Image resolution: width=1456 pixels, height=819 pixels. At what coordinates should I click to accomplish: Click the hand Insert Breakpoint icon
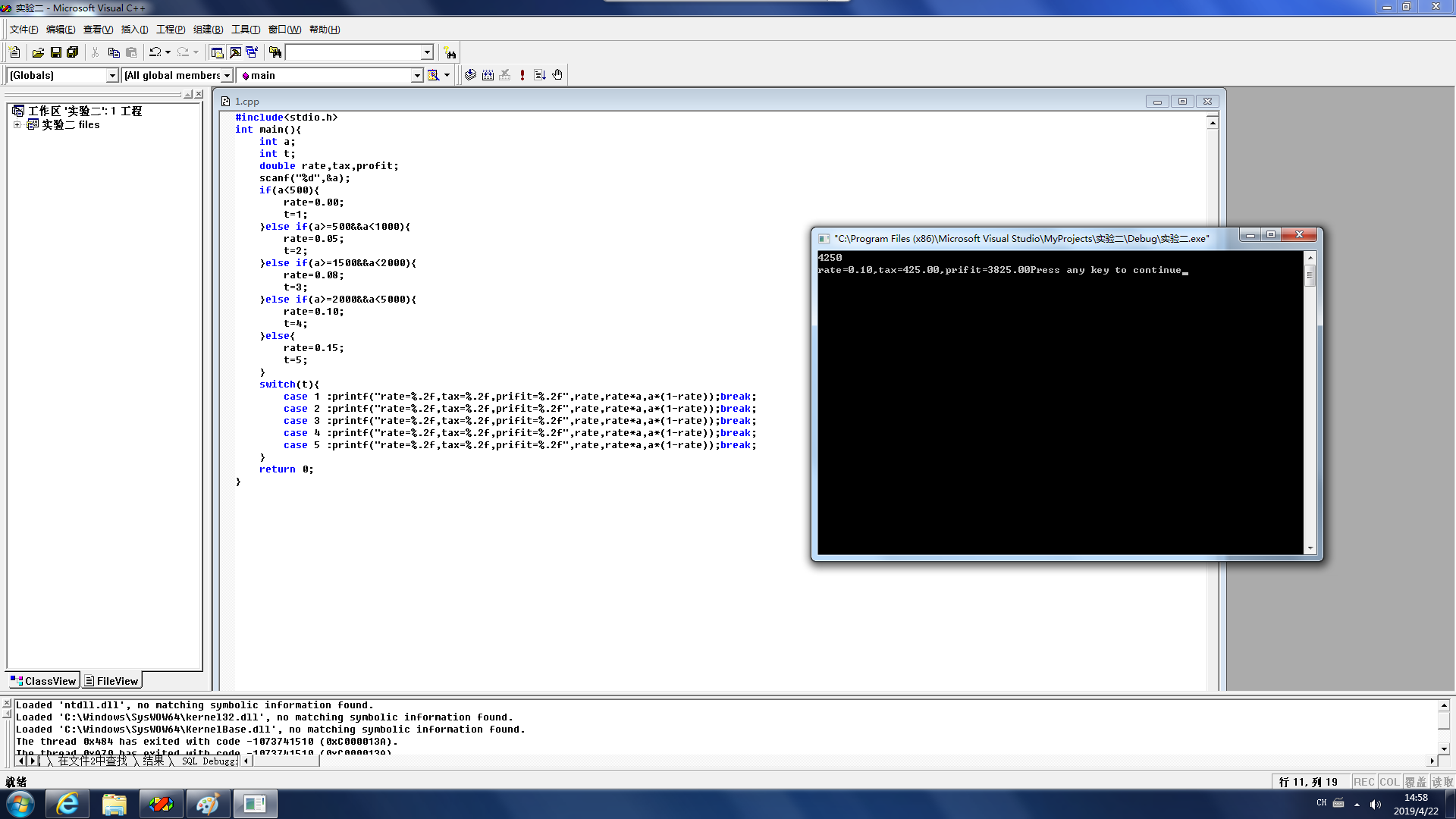557,75
